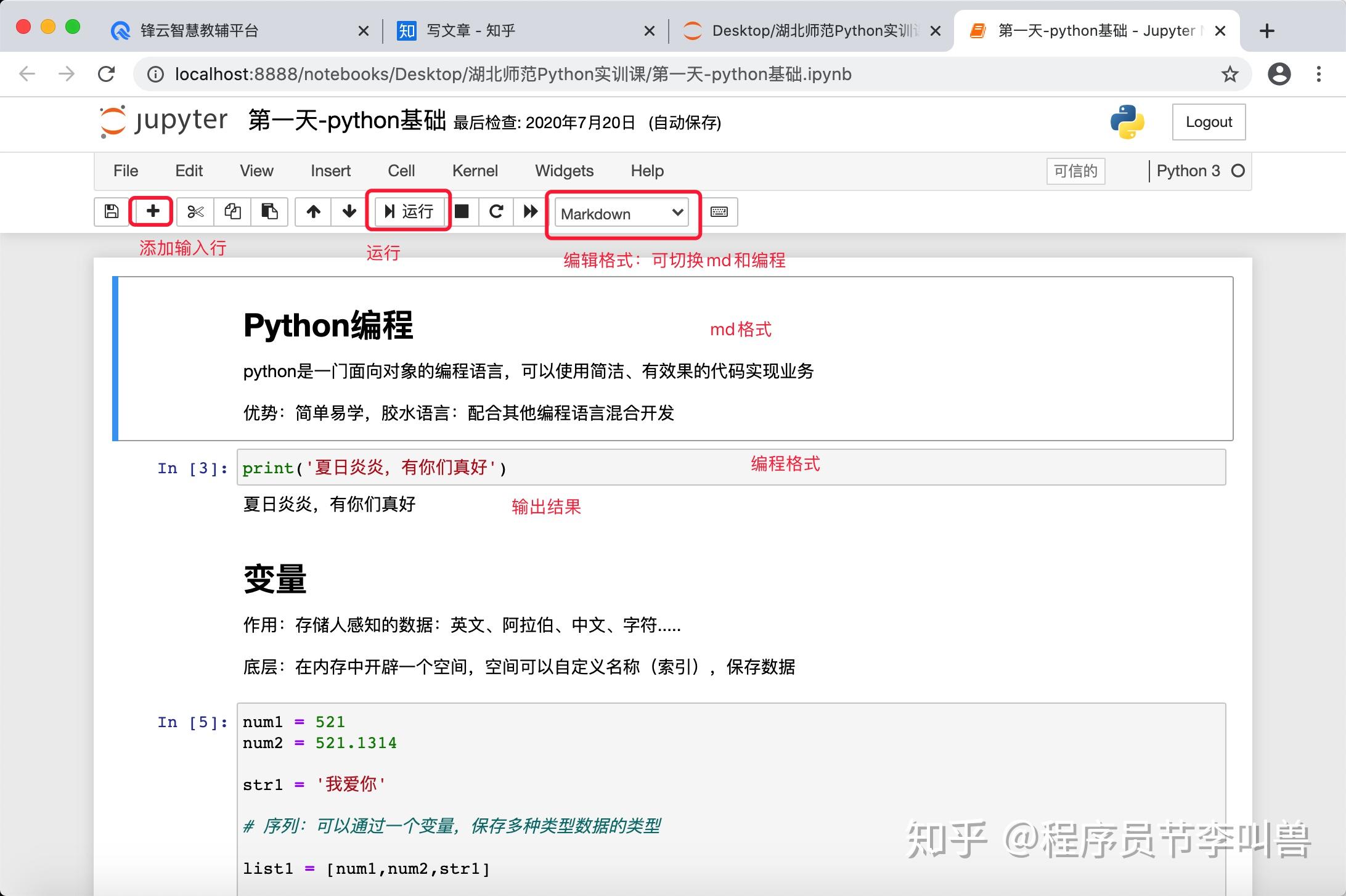Image resolution: width=1346 pixels, height=896 pixels.
Task: Log out using the Logout button
Action: point(1208,122)
